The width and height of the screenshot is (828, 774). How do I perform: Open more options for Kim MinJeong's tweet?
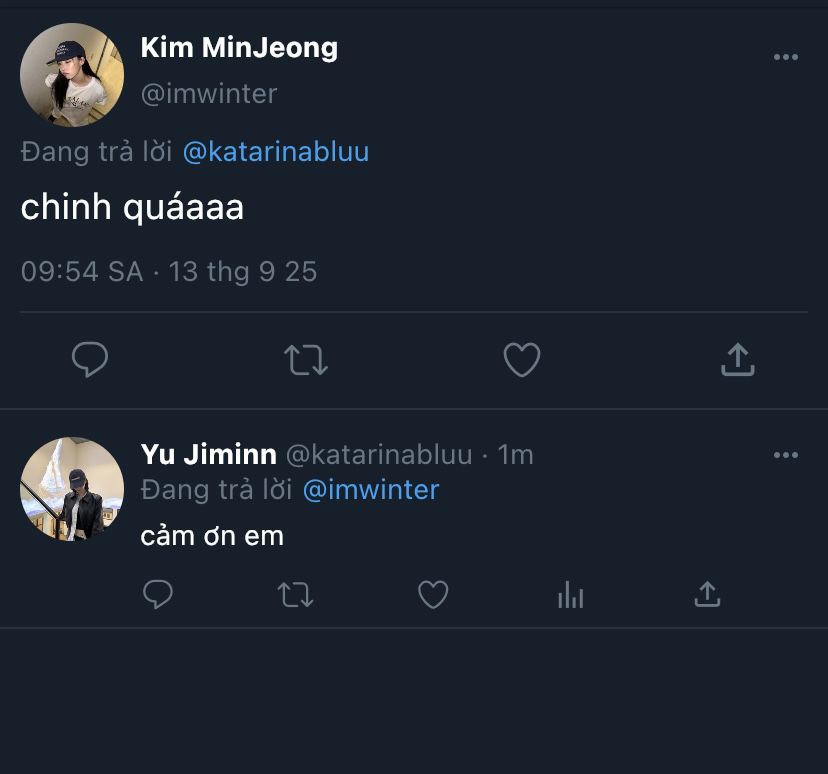(786, 58)
